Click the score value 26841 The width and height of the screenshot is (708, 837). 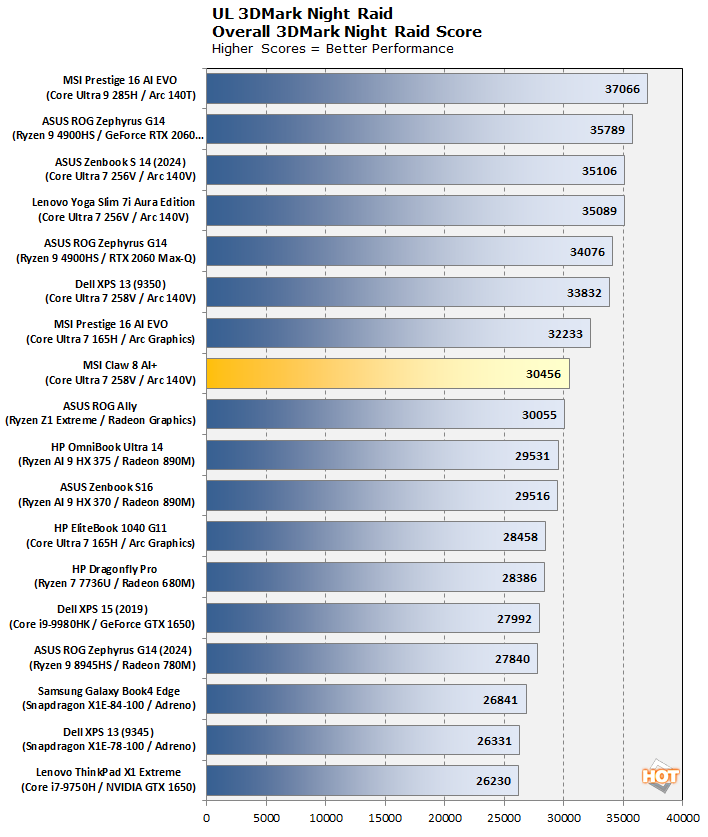(500, 700)
